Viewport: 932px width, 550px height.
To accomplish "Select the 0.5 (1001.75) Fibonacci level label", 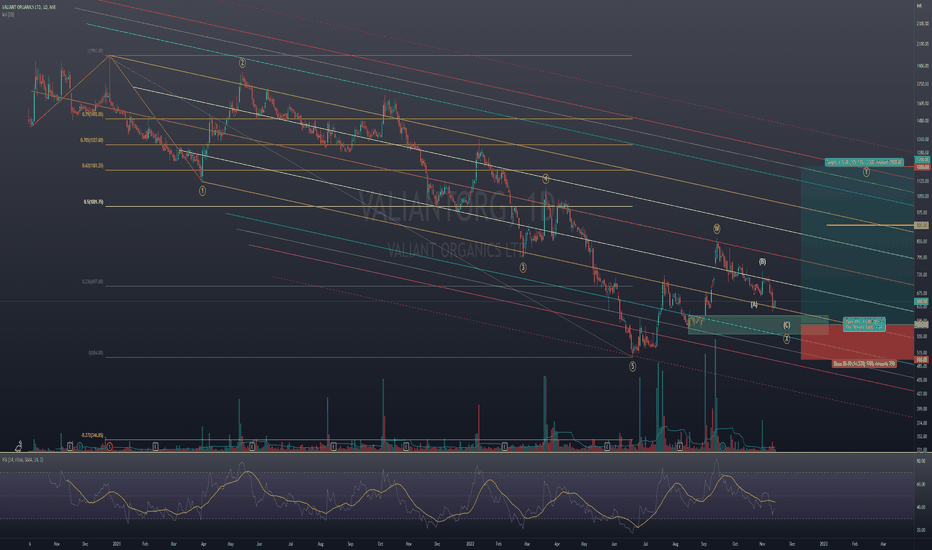I will [x=93, y=202].
